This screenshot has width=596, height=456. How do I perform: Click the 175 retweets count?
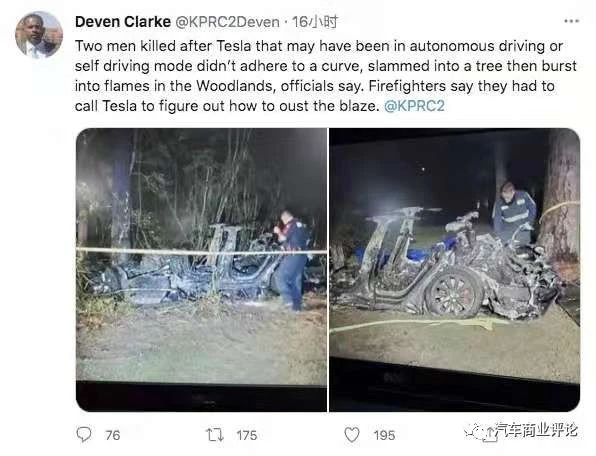pos(247,435)
